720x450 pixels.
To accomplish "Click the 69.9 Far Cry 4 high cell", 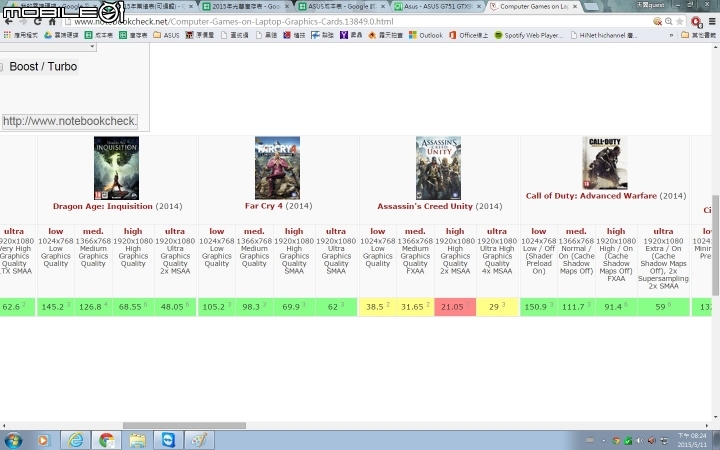I will pos(294,307).
